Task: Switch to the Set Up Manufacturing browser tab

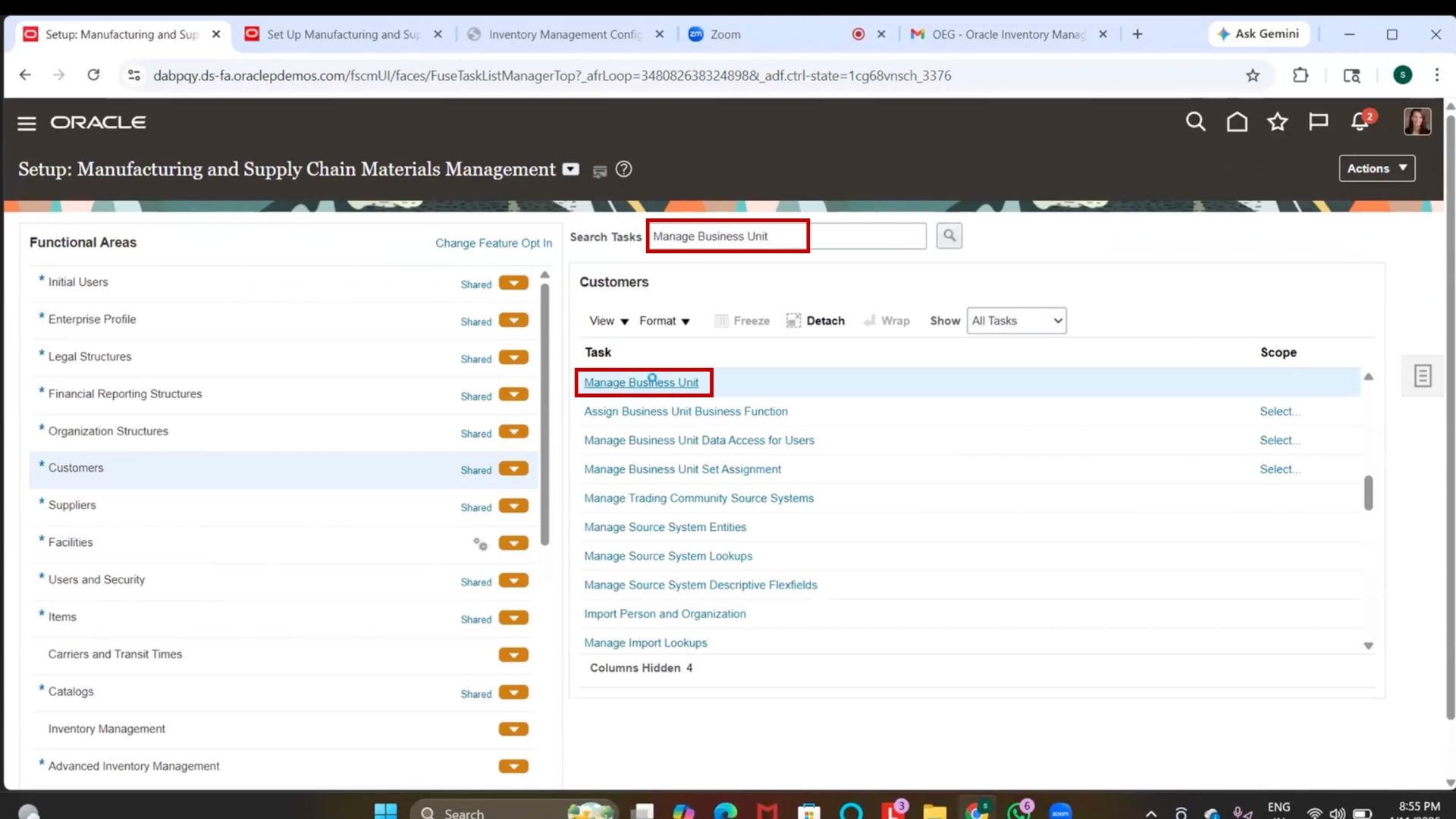Action: point(343,34)
